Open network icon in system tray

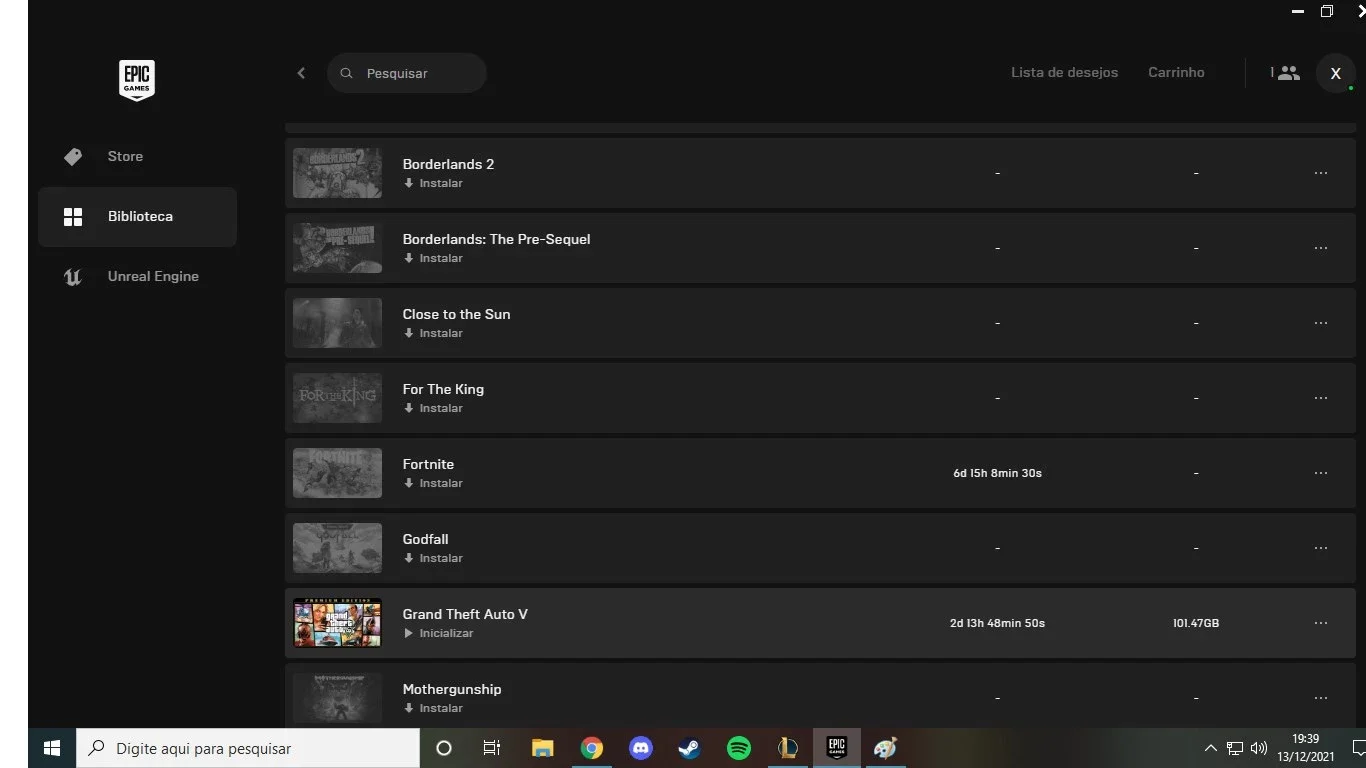[1235, 748]
